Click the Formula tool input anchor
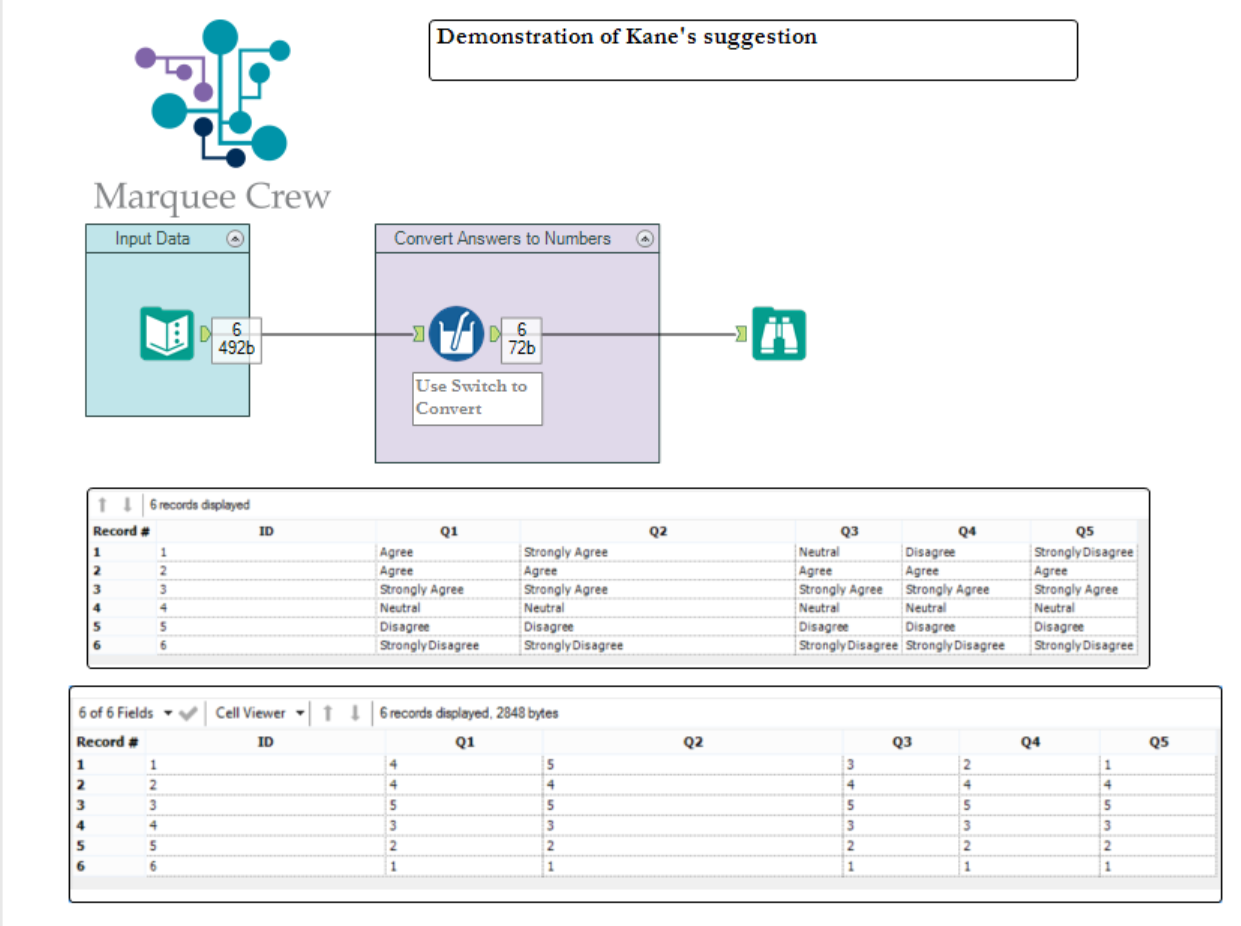1241x926 pixels. coord(418,334)
